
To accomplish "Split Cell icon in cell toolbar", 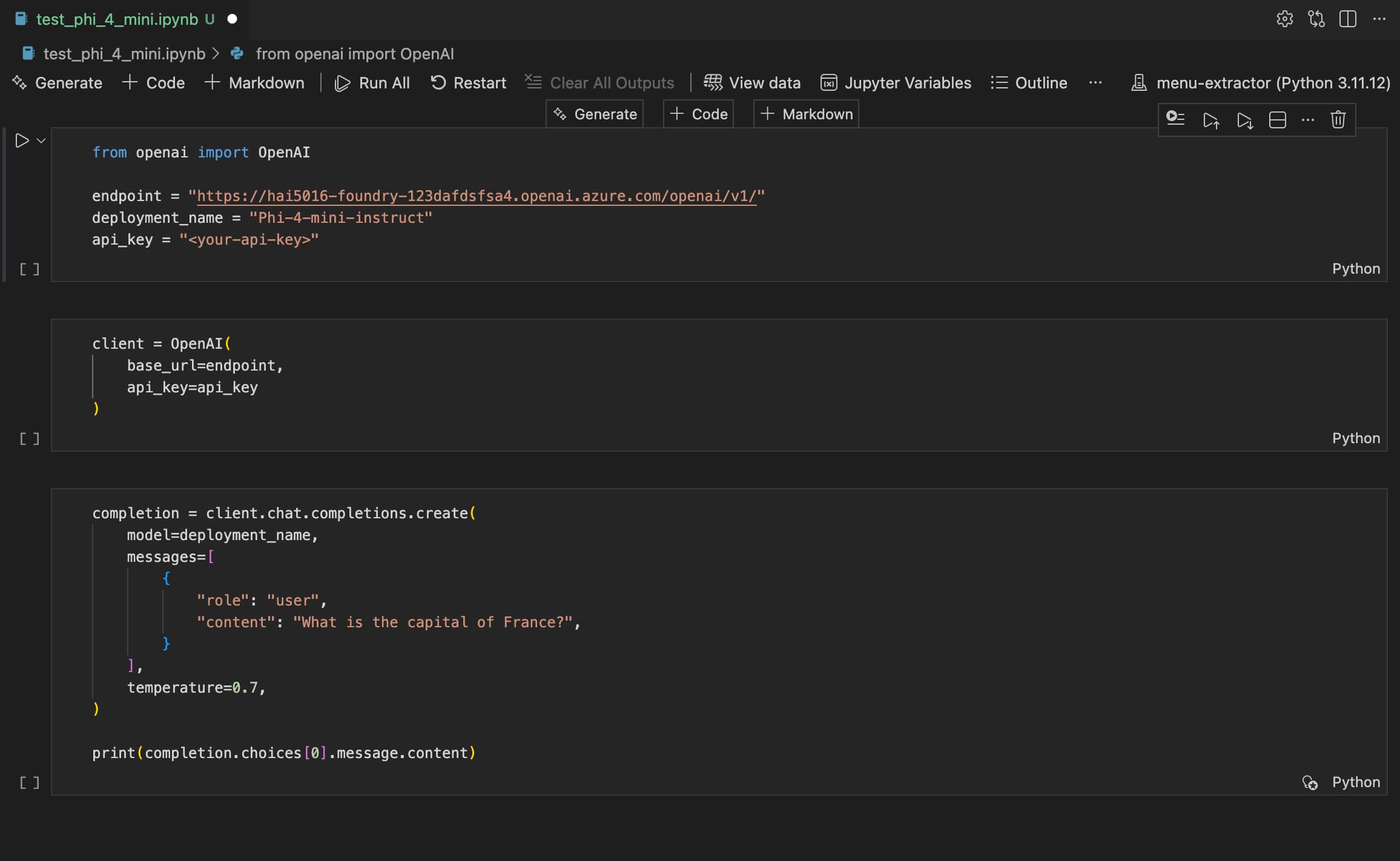I will point(1277,120).
